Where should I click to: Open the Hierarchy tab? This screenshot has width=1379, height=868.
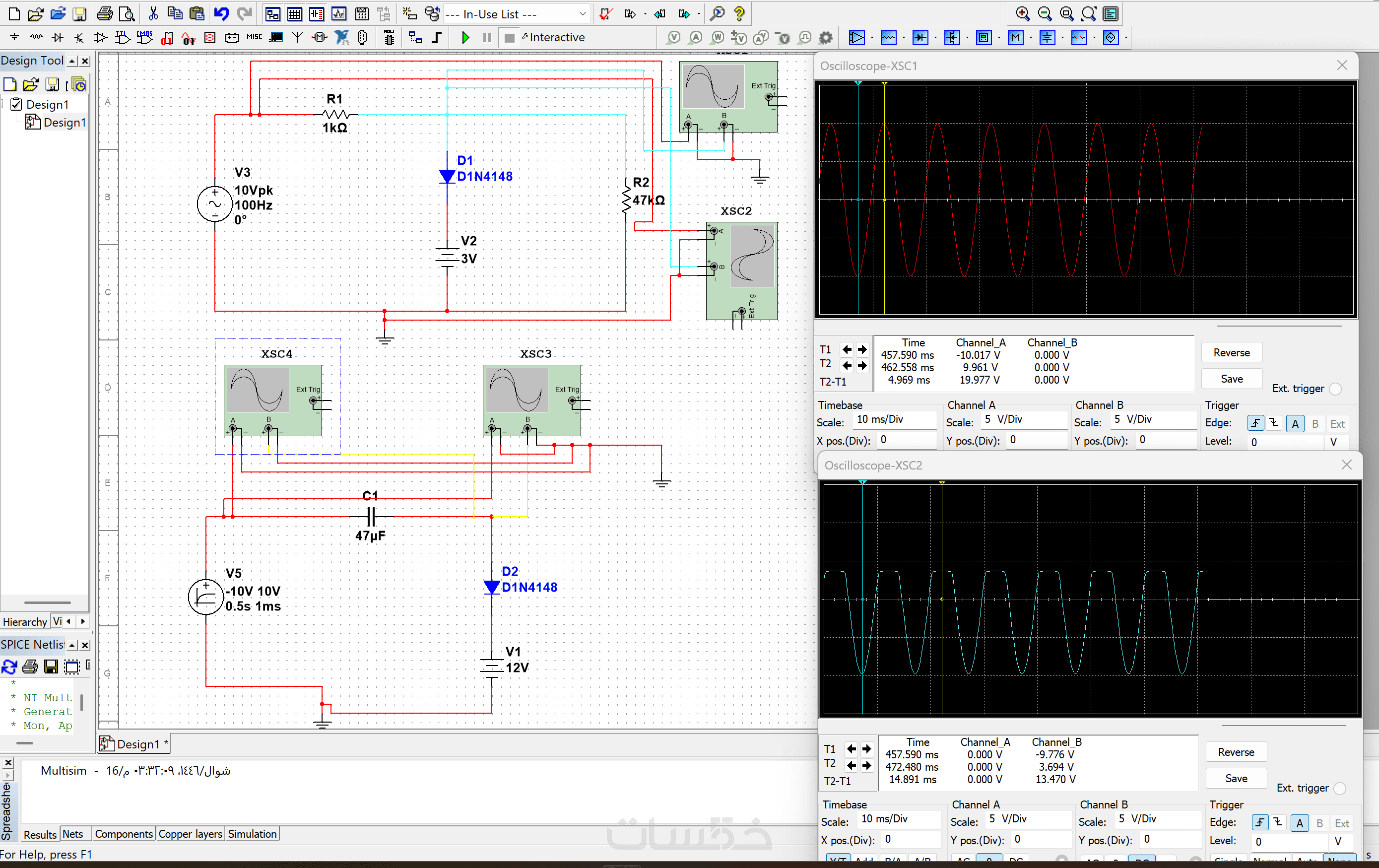coord(25,621)
